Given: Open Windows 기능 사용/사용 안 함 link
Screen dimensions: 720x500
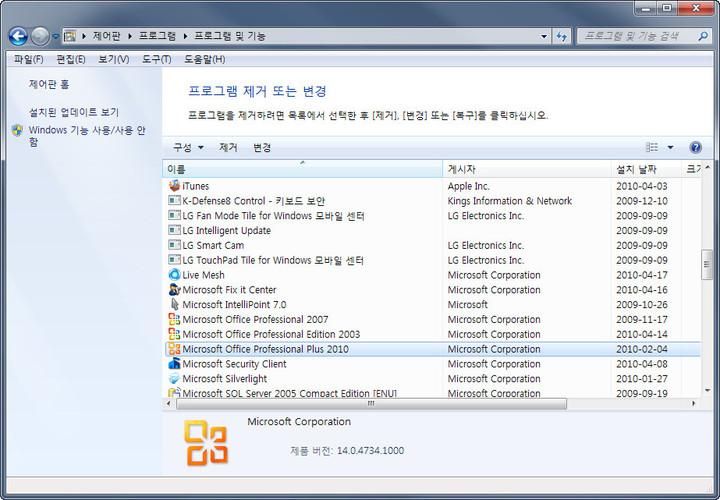Looking at the screenshot, I should 87,136.
